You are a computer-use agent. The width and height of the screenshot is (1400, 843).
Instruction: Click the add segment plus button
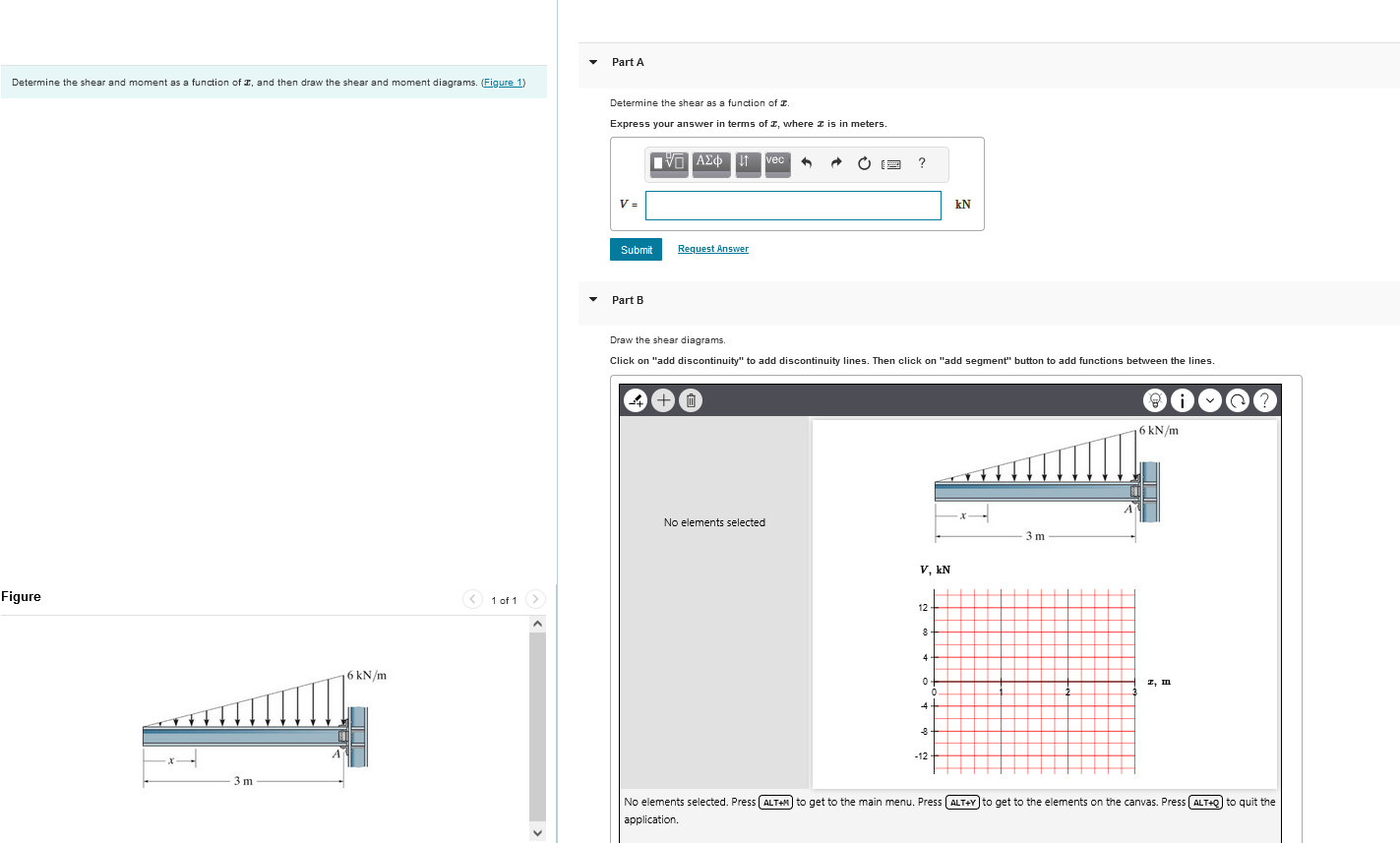[664, 400]
